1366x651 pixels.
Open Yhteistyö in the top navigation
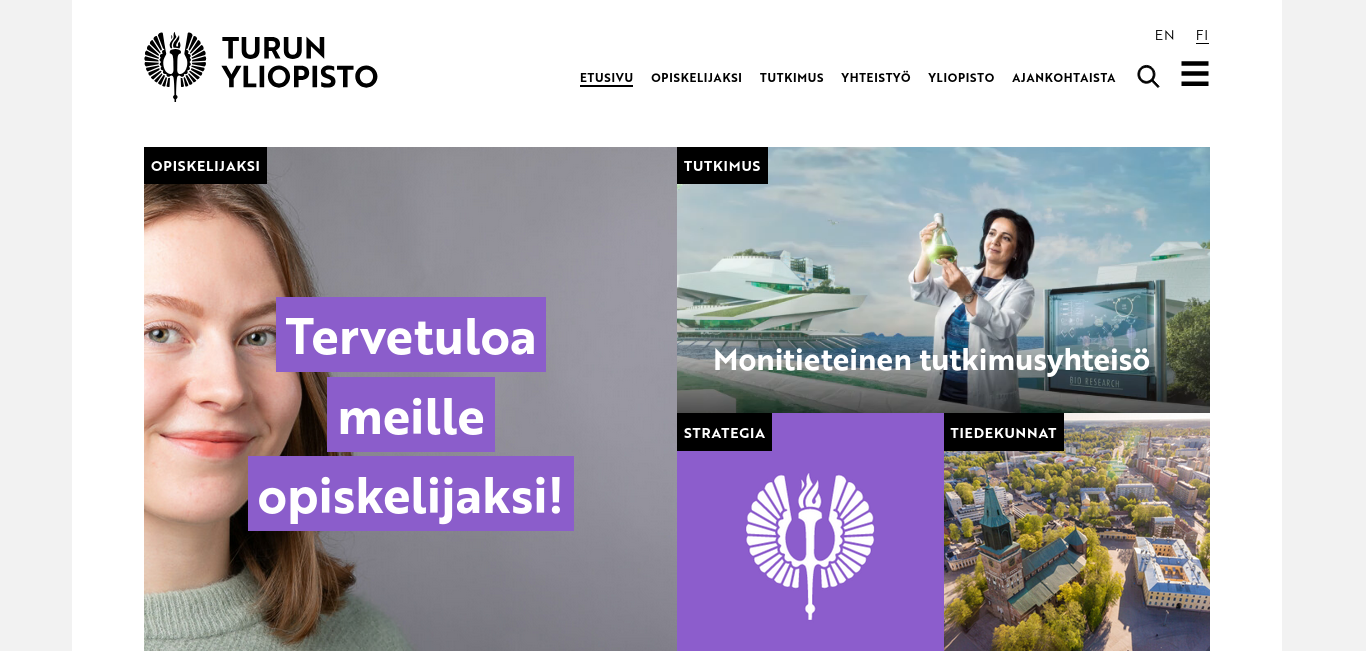point(876,78)
